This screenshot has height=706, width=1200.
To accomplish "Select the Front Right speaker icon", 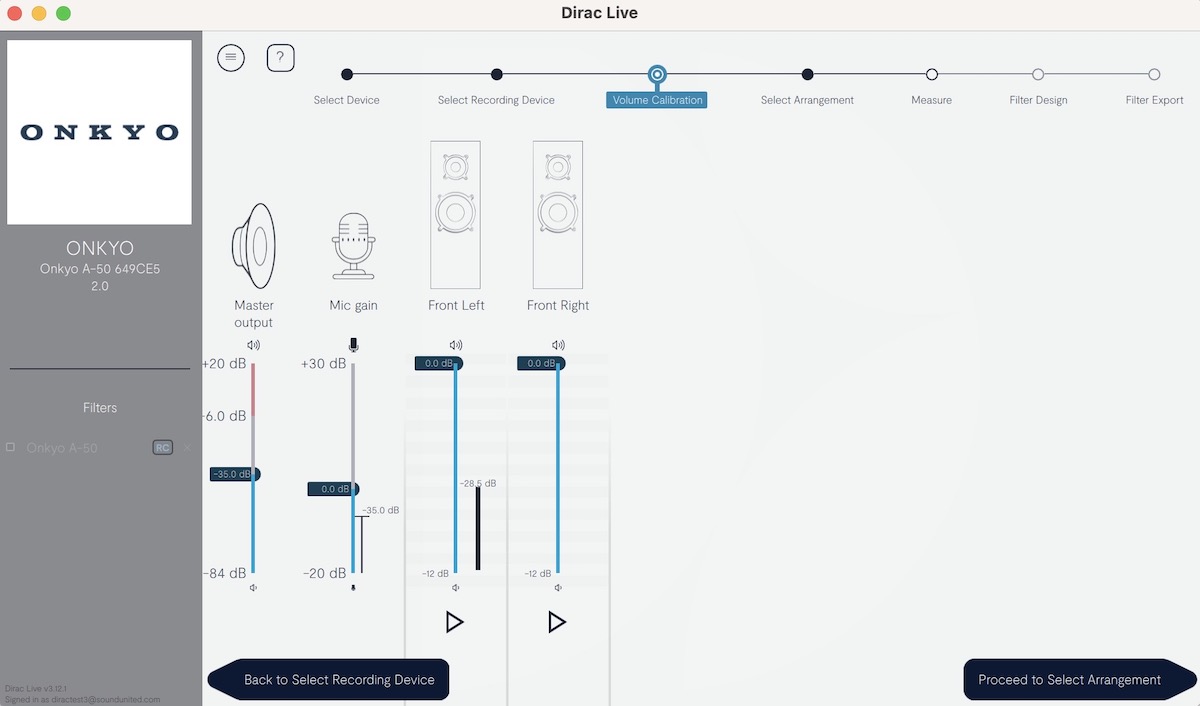I will 558,214.
